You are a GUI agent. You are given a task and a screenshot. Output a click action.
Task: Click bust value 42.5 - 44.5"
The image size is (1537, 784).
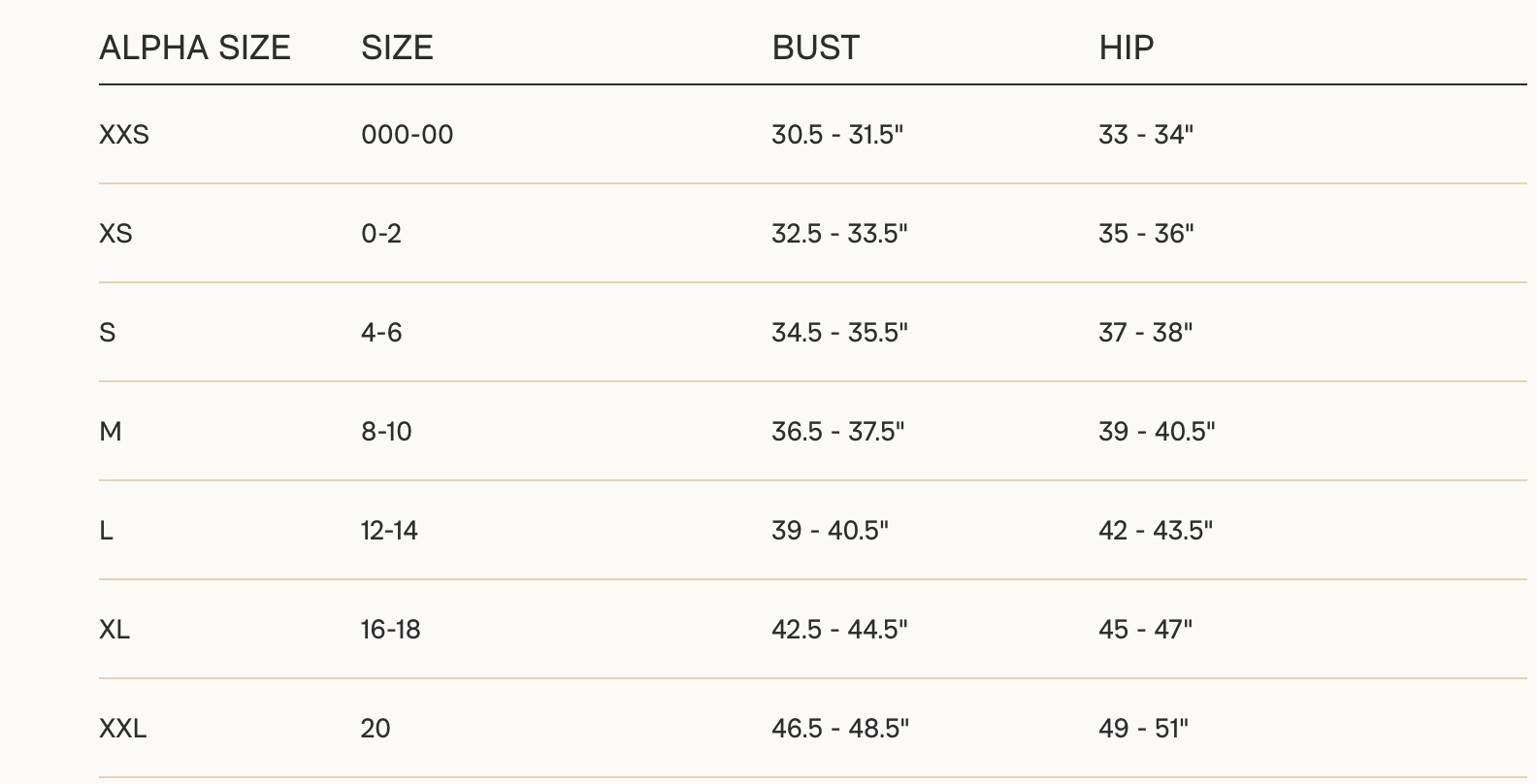pyautogui.click(x=840, y=629)
